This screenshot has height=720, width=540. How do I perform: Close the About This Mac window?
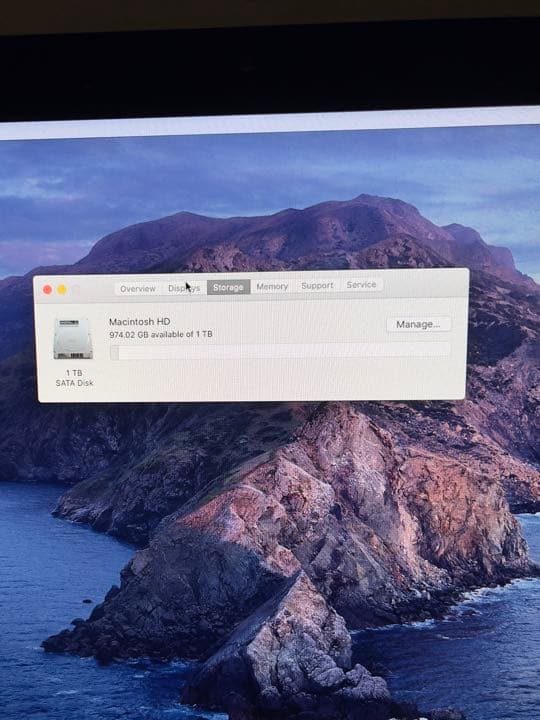[x=47, y=289]
